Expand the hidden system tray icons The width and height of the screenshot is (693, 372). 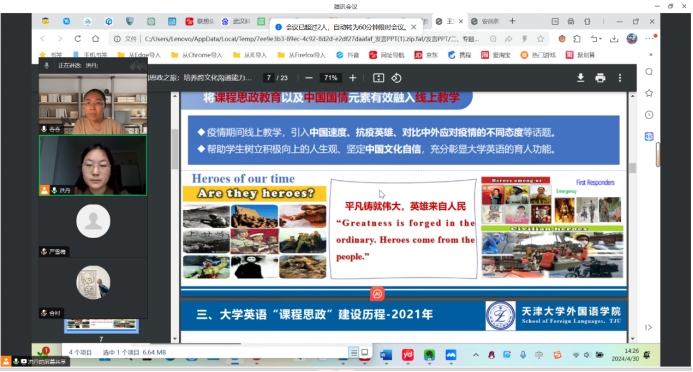[476, 355]
